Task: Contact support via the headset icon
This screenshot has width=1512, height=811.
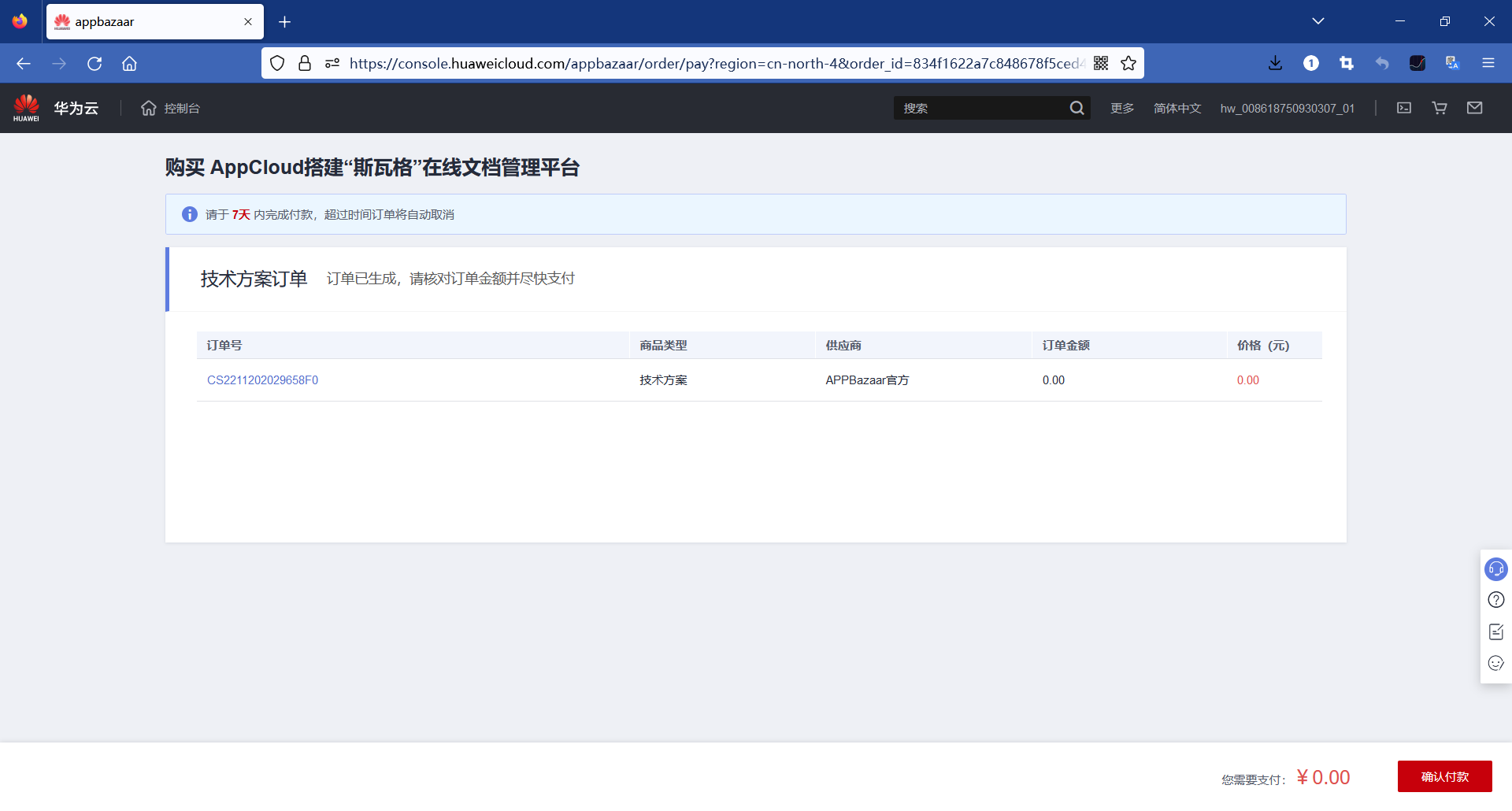Action: click(x=1495, y=569)
